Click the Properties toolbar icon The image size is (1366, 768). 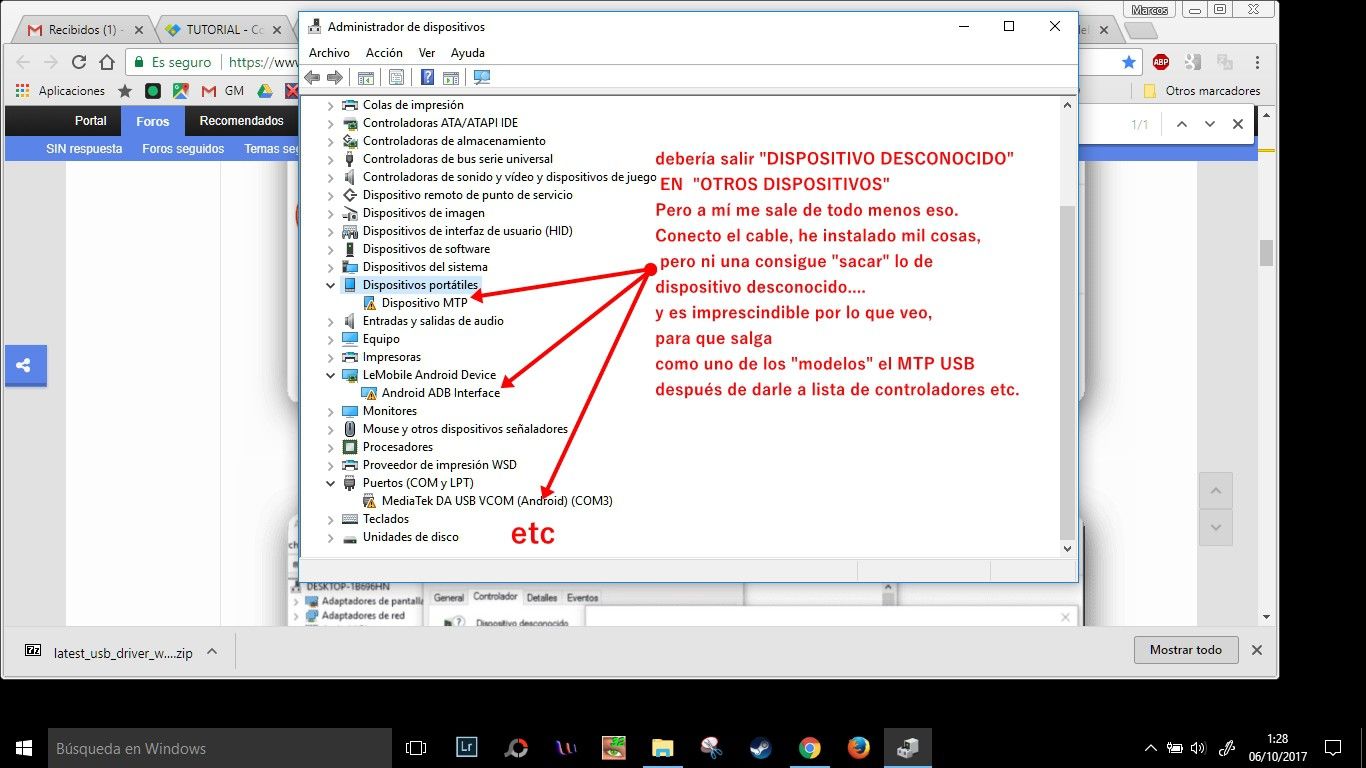396,78
